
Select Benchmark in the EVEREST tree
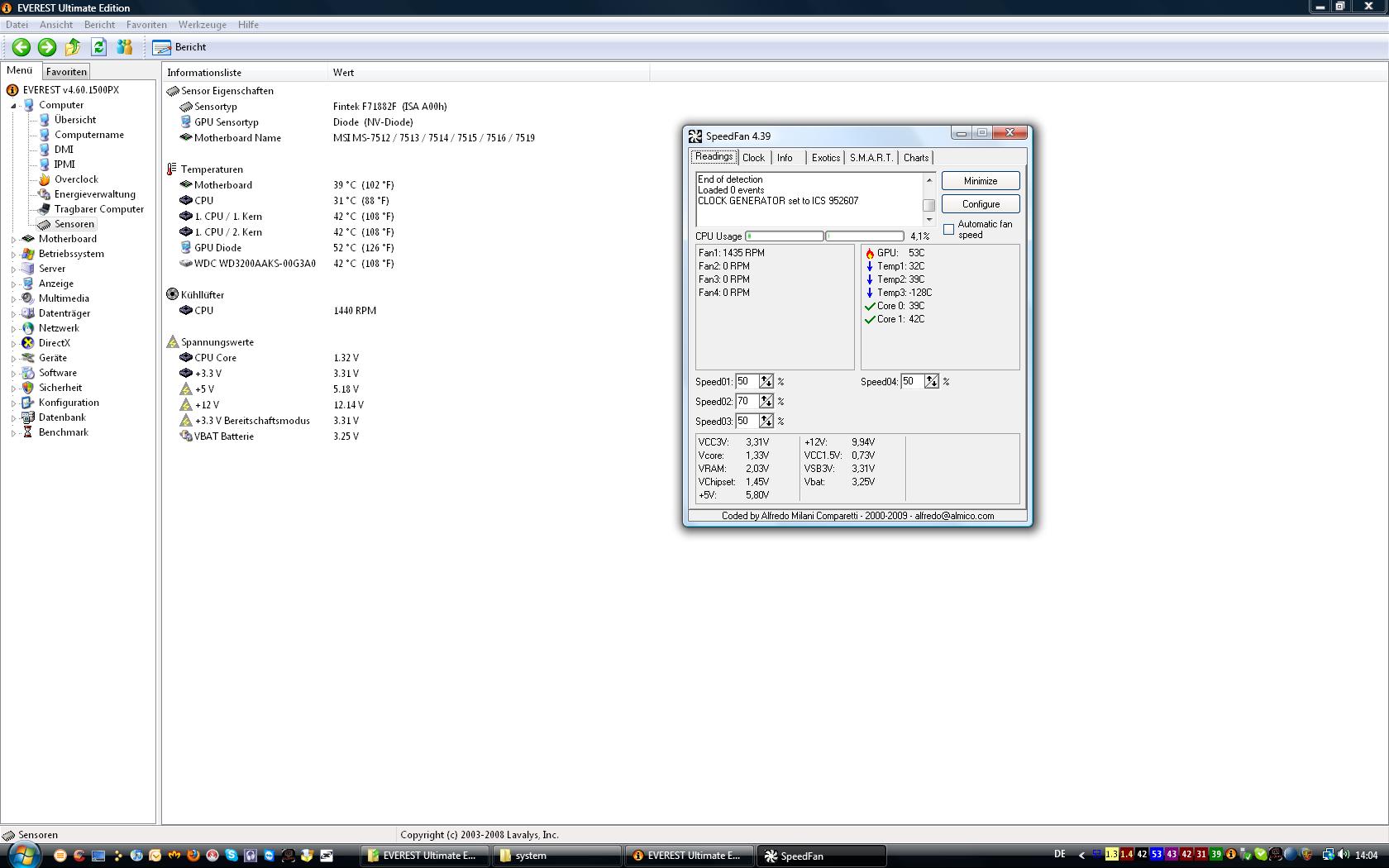63,432
